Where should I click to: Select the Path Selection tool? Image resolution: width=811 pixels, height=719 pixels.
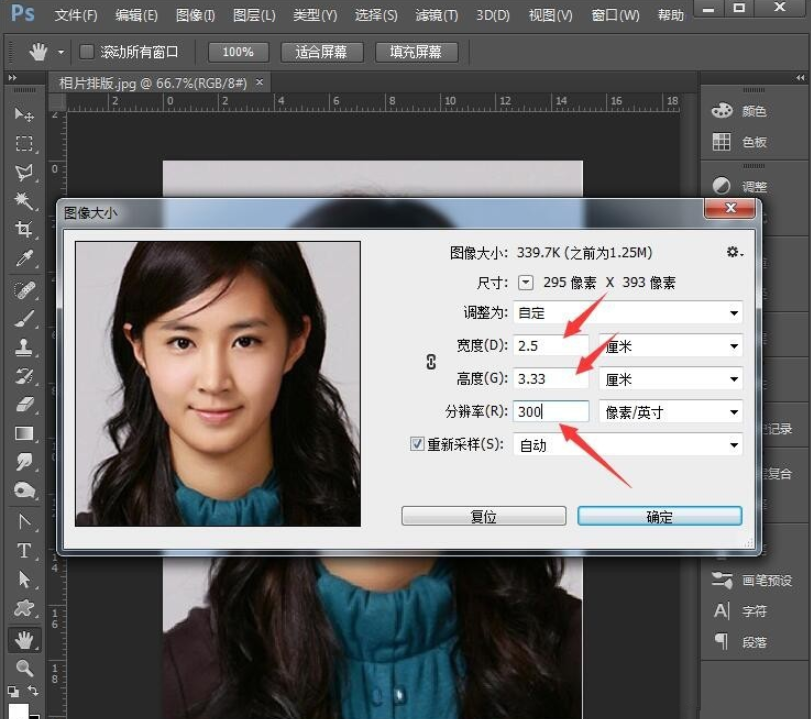tap(24, 579)
